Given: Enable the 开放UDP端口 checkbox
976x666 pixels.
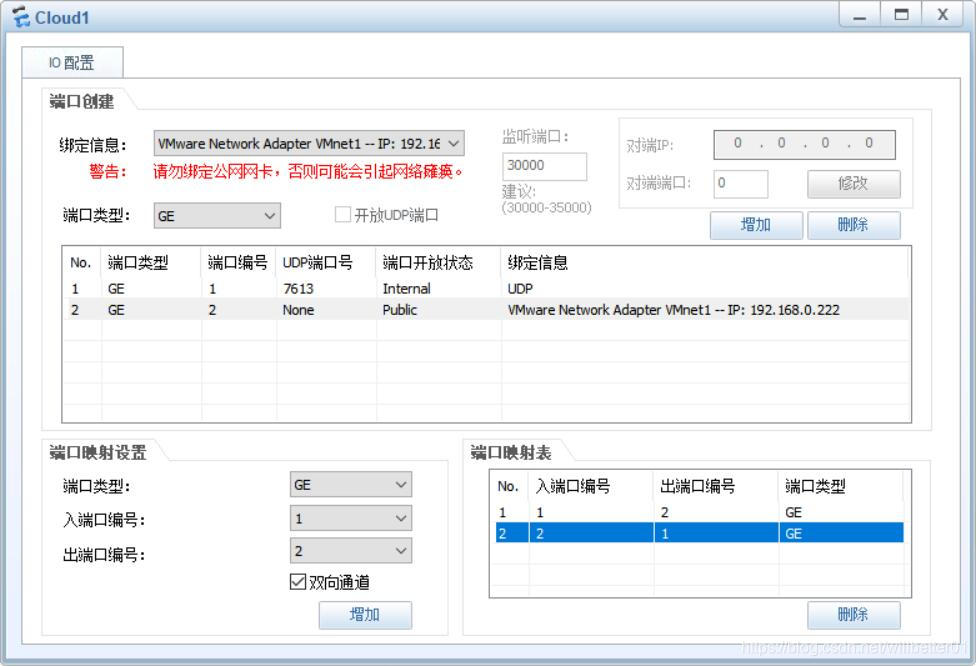Looking at the screenshot, I should 342,215.
